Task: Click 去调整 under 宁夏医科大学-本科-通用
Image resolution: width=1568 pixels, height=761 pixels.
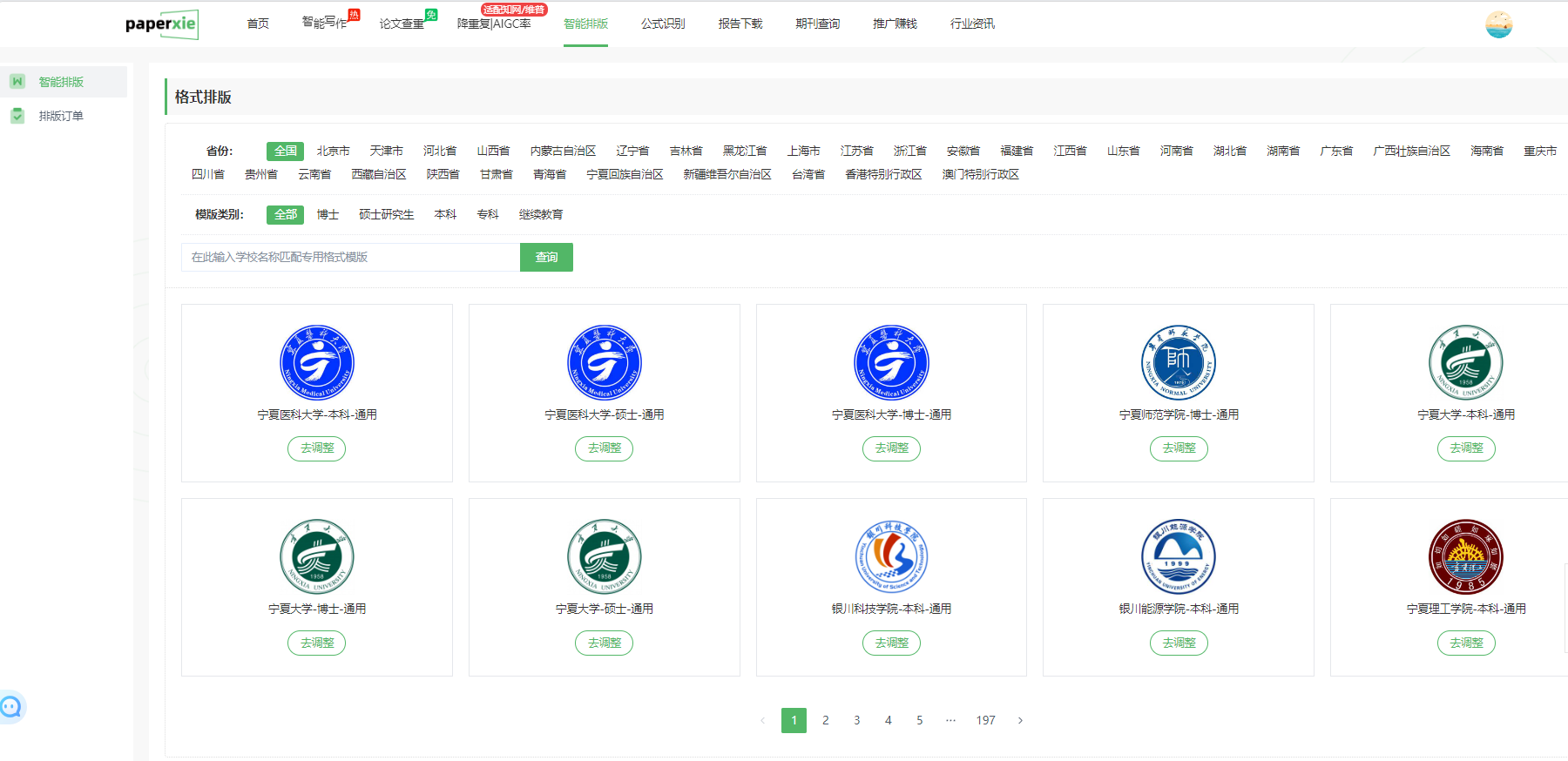Action: tap(317, 448)
